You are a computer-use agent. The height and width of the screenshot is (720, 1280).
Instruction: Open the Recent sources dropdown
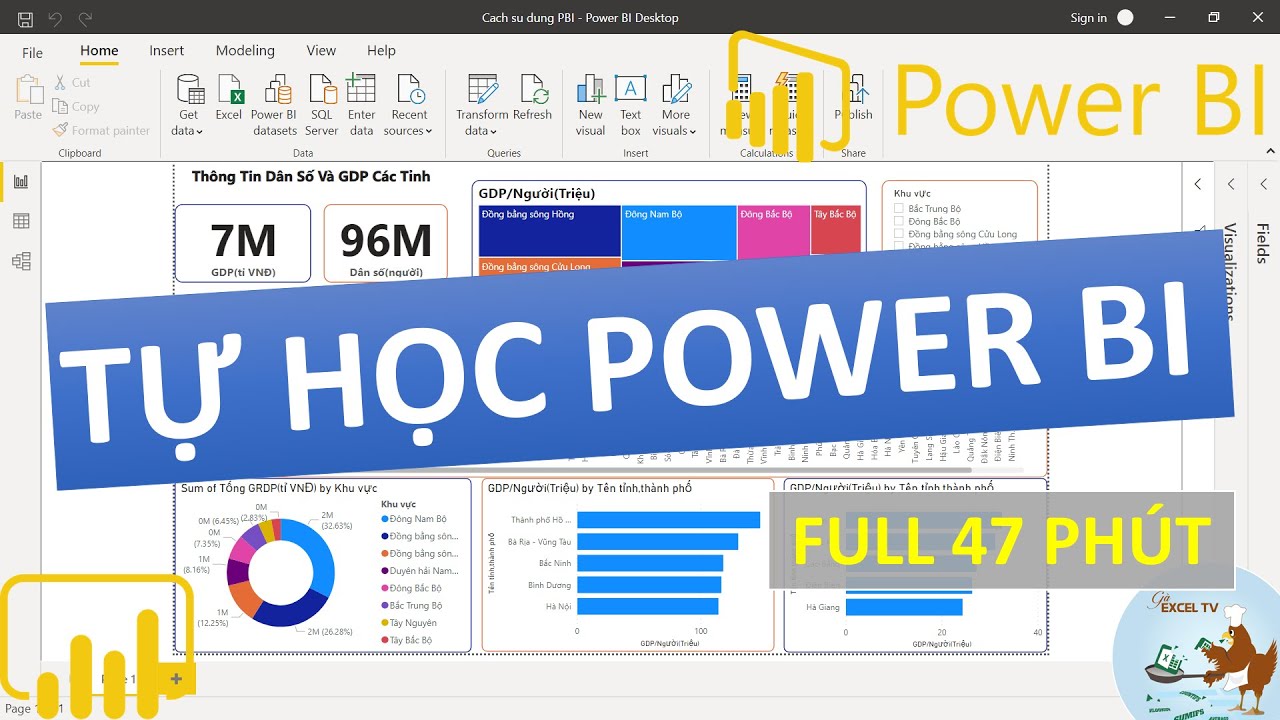[408, 131]
